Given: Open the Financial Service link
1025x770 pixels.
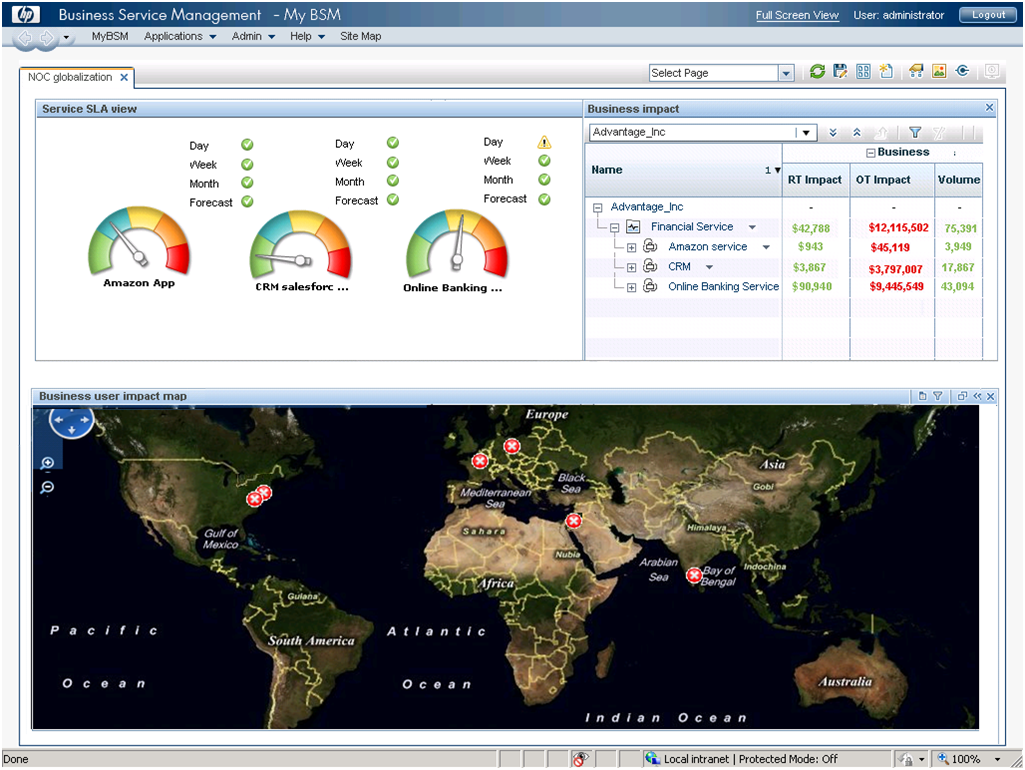Looking at the screenshot, I should pos(692,227).
